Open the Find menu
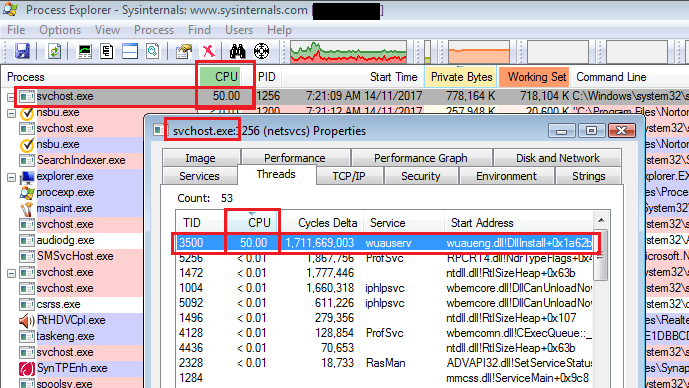Screen dimensions: 689x388 click(199, 30)
